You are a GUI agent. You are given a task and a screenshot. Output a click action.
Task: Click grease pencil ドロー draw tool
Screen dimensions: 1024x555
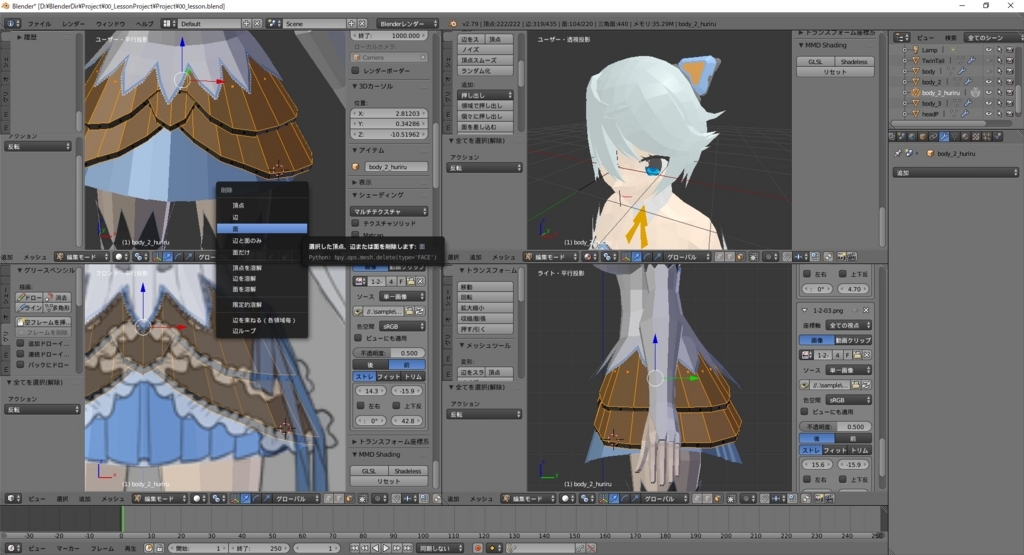point(29,297)
